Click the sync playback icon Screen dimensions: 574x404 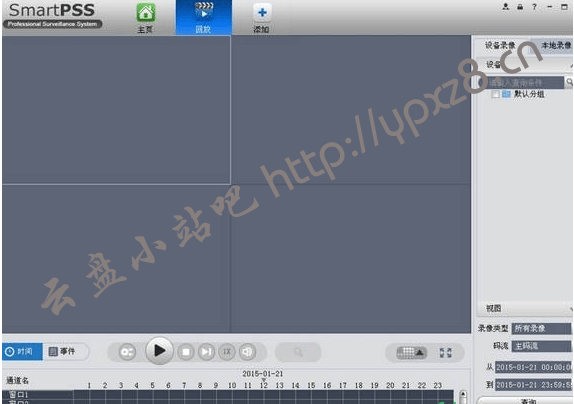tap(127, 352)
